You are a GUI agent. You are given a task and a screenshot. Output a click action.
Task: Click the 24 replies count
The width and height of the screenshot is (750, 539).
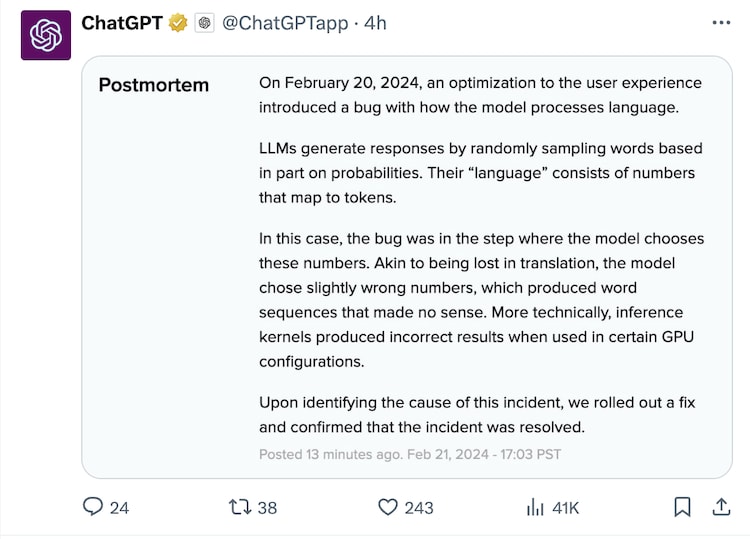pyautogui.click(x=119, y=508)
